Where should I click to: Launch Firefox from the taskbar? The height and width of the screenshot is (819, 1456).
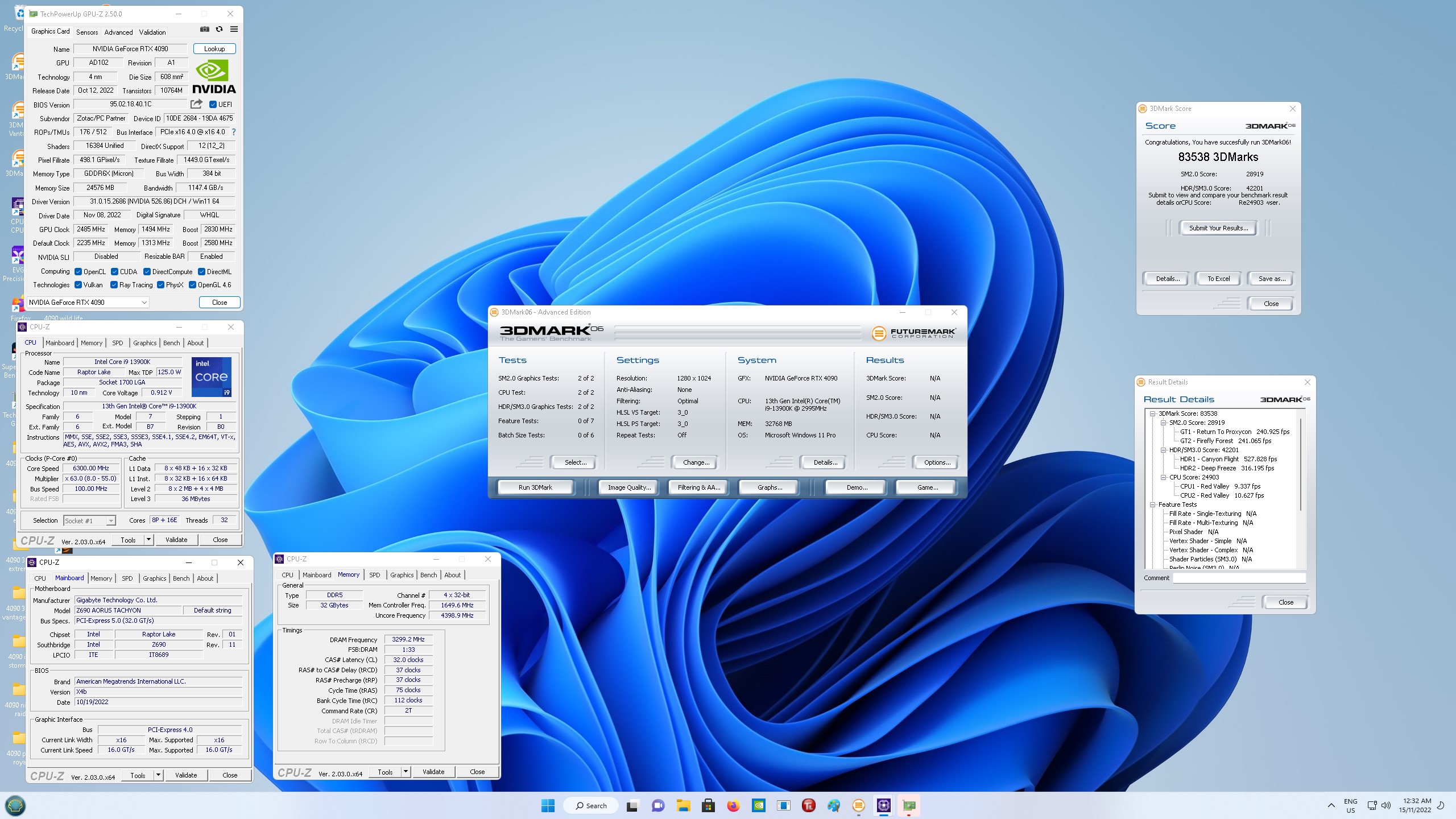point(733,805)
